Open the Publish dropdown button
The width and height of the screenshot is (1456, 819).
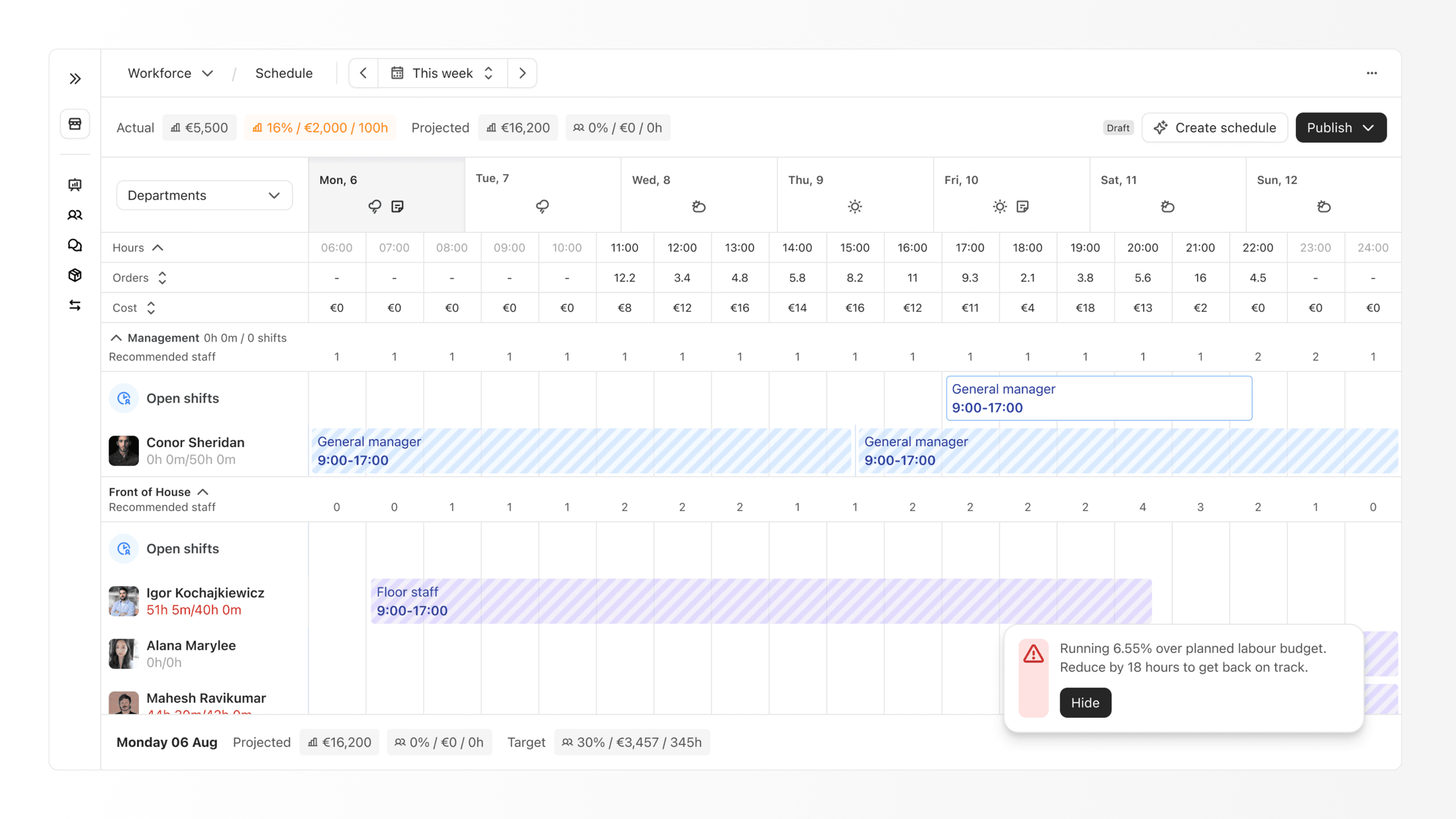(x=1341, y=128)
